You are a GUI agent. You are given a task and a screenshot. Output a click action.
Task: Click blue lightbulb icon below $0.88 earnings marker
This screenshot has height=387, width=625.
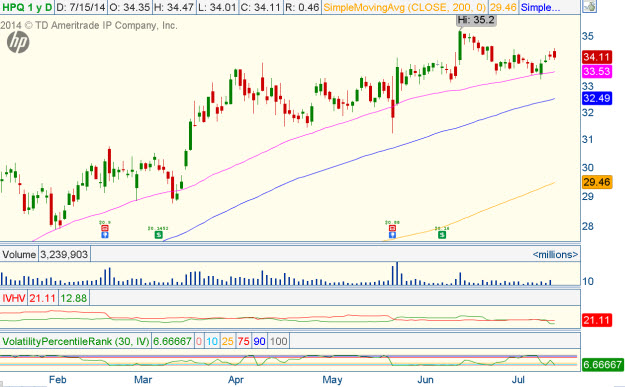[x=392, y=235]
